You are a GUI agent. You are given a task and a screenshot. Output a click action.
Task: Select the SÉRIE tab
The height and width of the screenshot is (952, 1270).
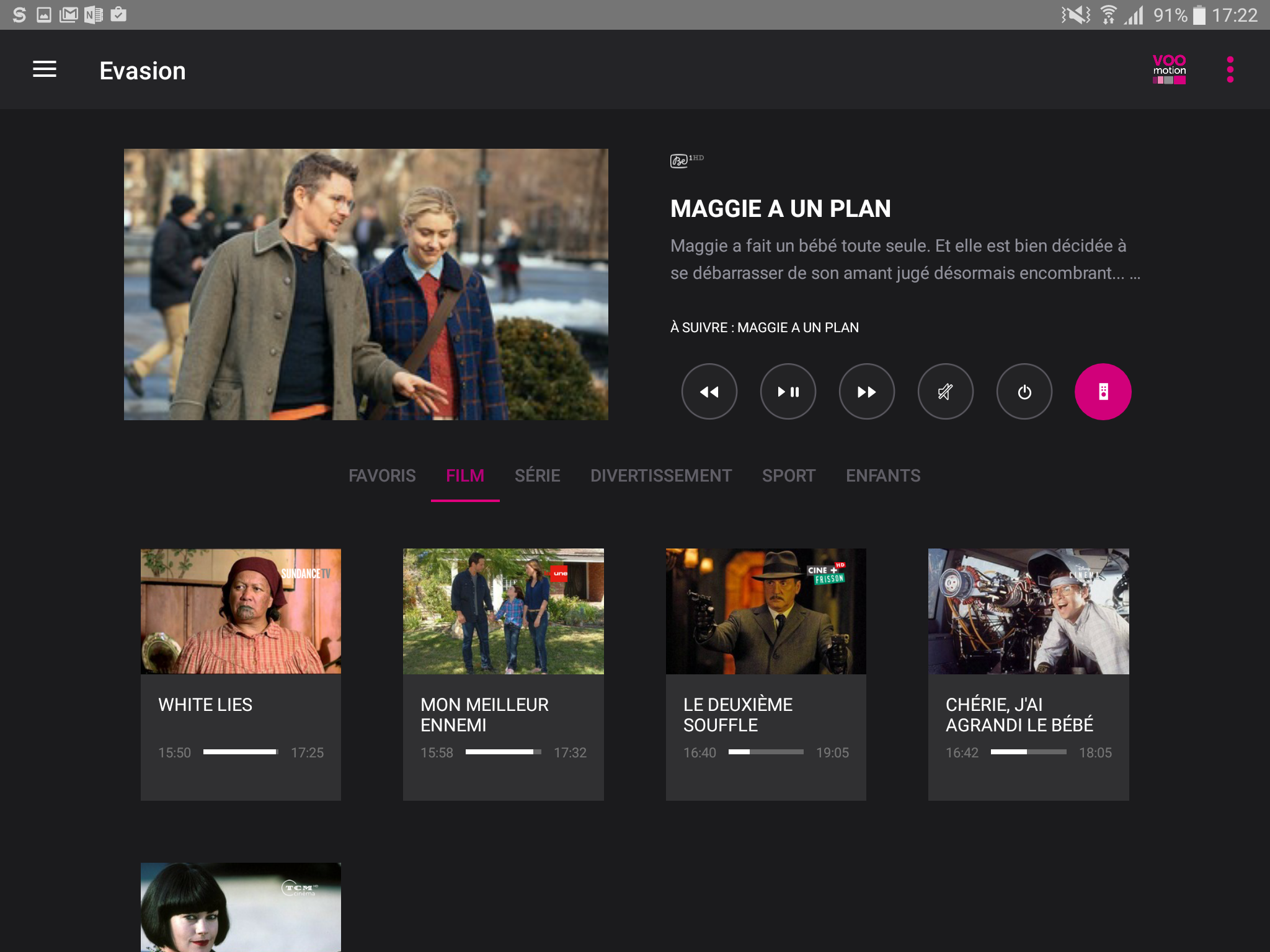[x=537, y=476]
